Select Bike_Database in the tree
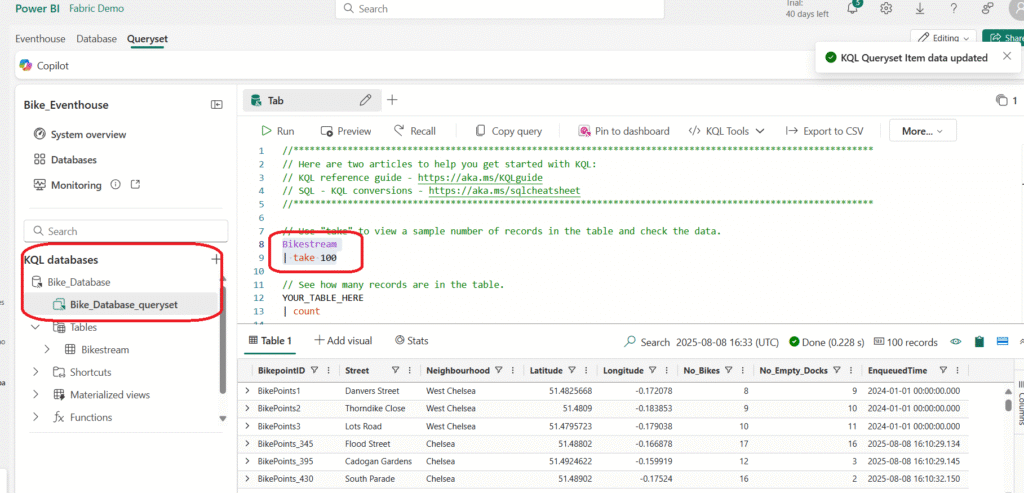This screenshot has width=1024, height=493. click(x=71, y=282)
